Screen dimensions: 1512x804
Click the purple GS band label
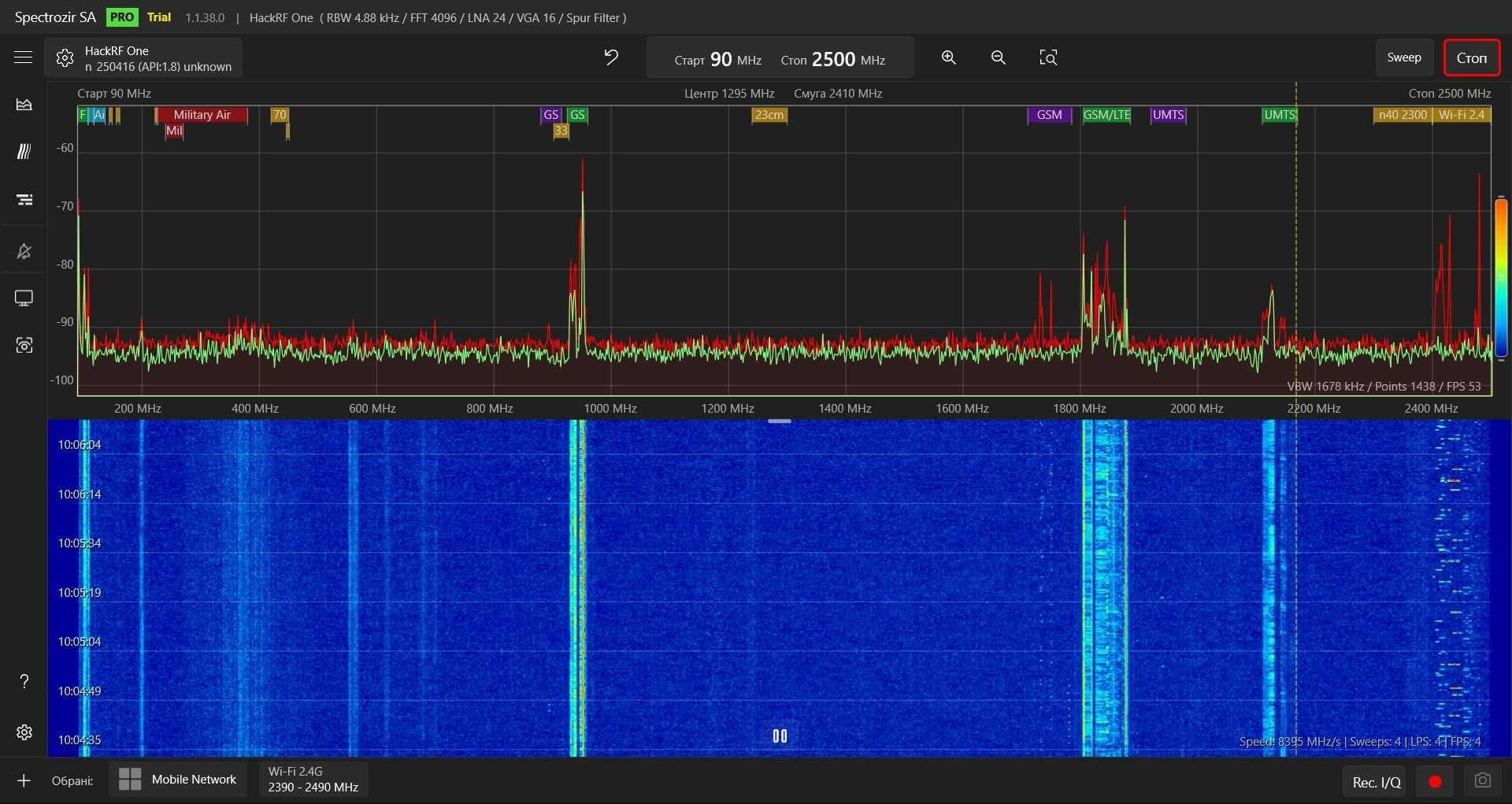(x=550, y=115)
